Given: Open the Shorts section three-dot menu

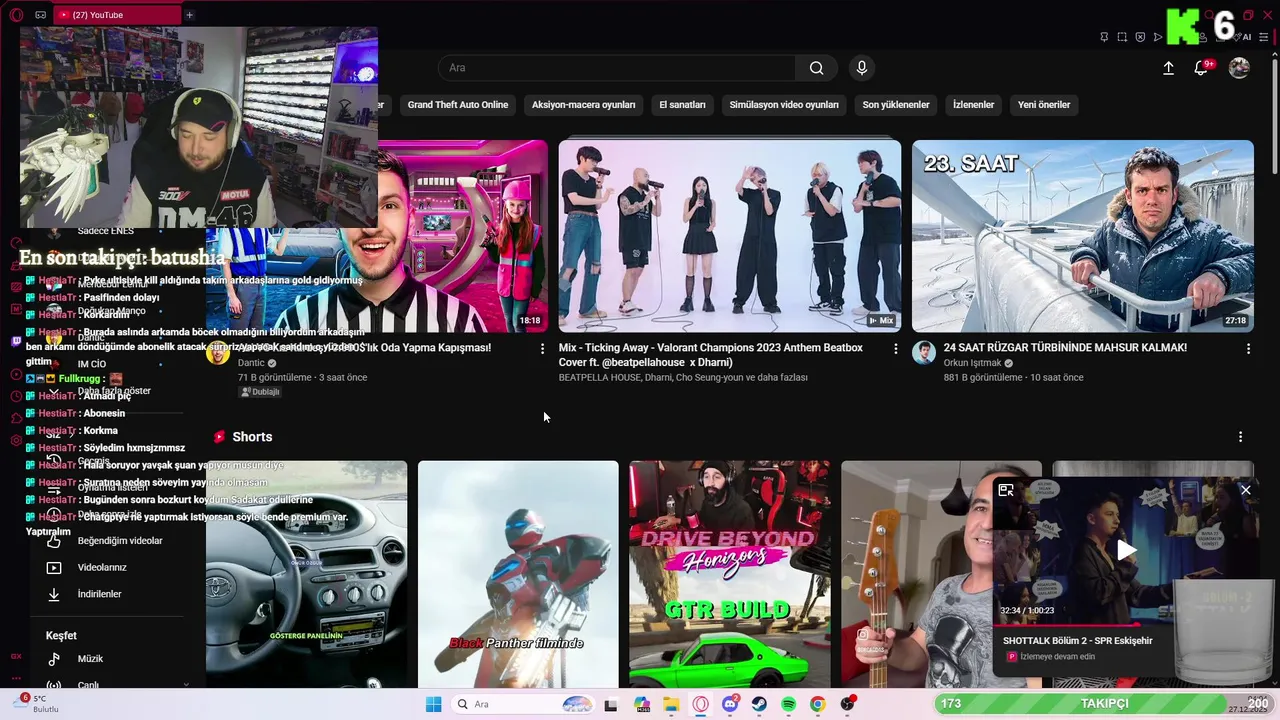Looking at the screenshot, I should [x=1240, y=437].
